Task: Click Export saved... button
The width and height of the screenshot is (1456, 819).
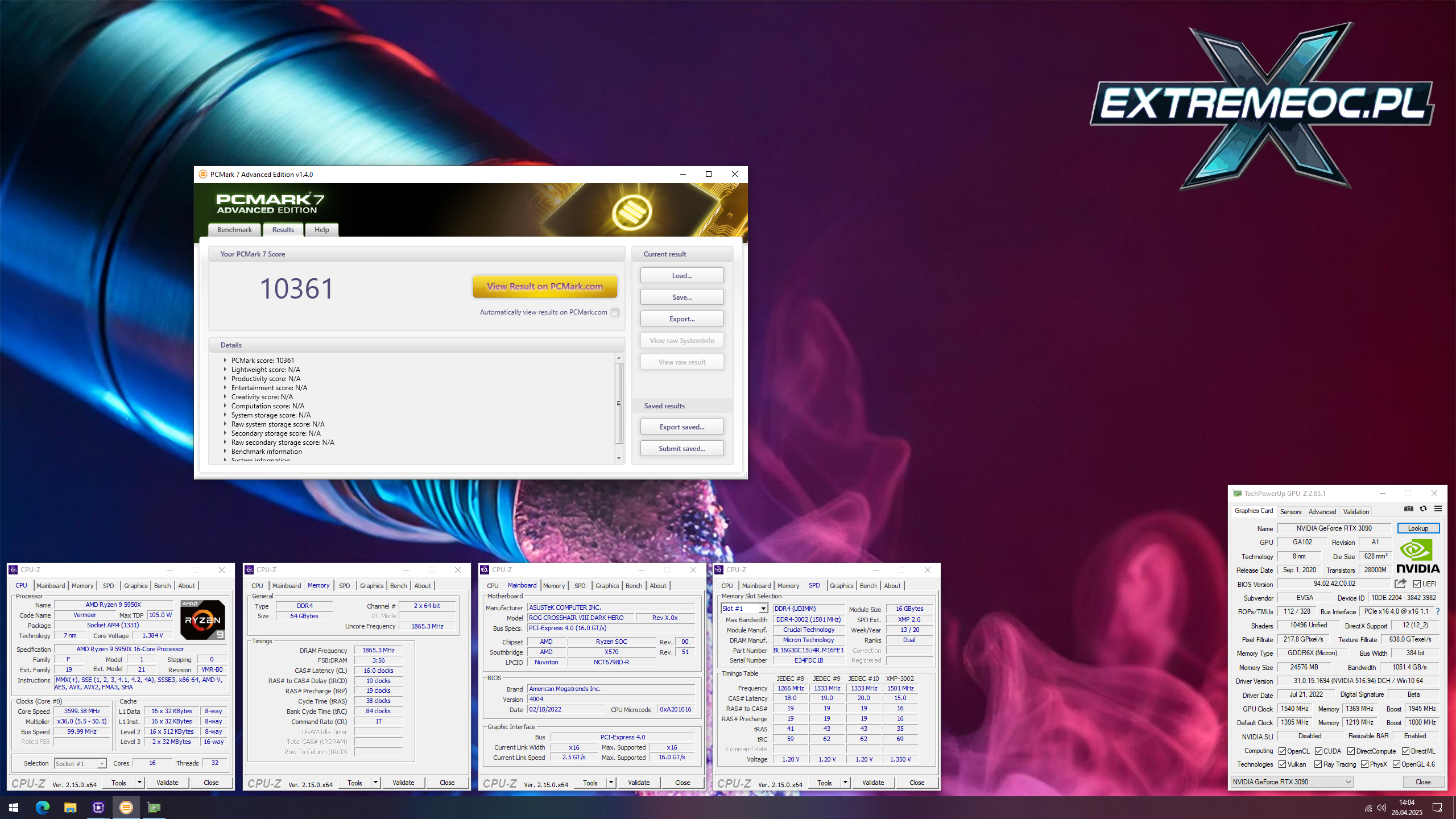Action: 682,427
